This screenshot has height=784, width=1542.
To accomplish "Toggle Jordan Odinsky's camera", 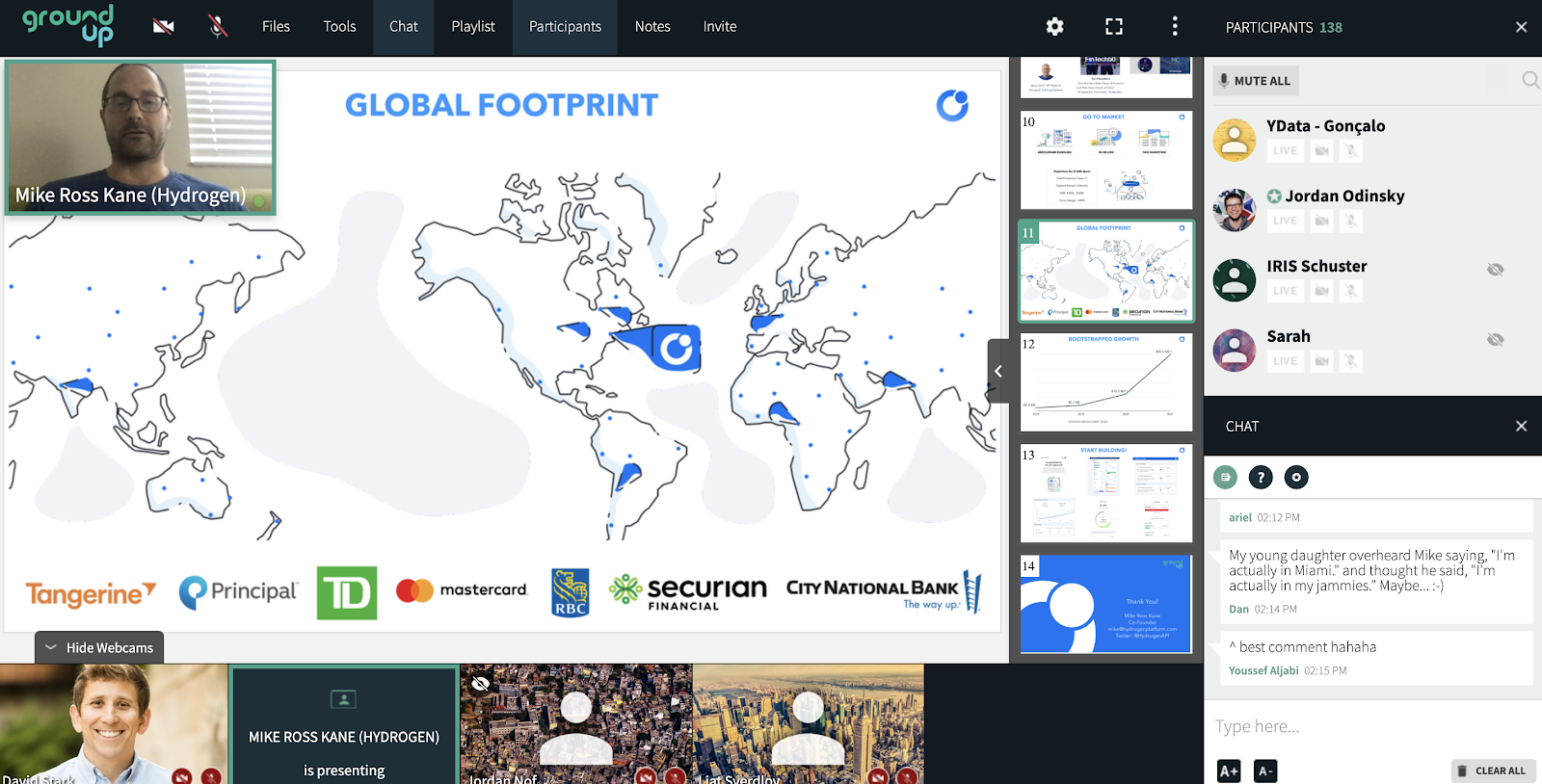I will (x=1322, y=222).
